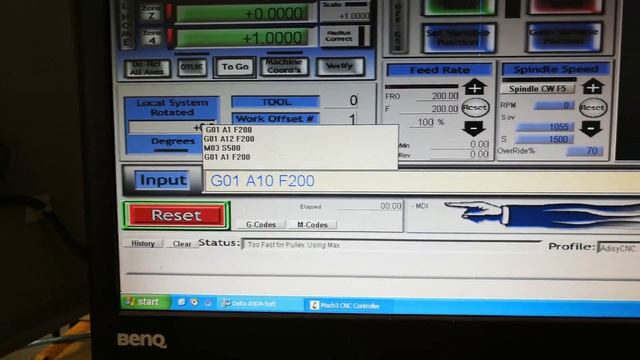
Task: Click the Status message field
Action: pos(391,244)
